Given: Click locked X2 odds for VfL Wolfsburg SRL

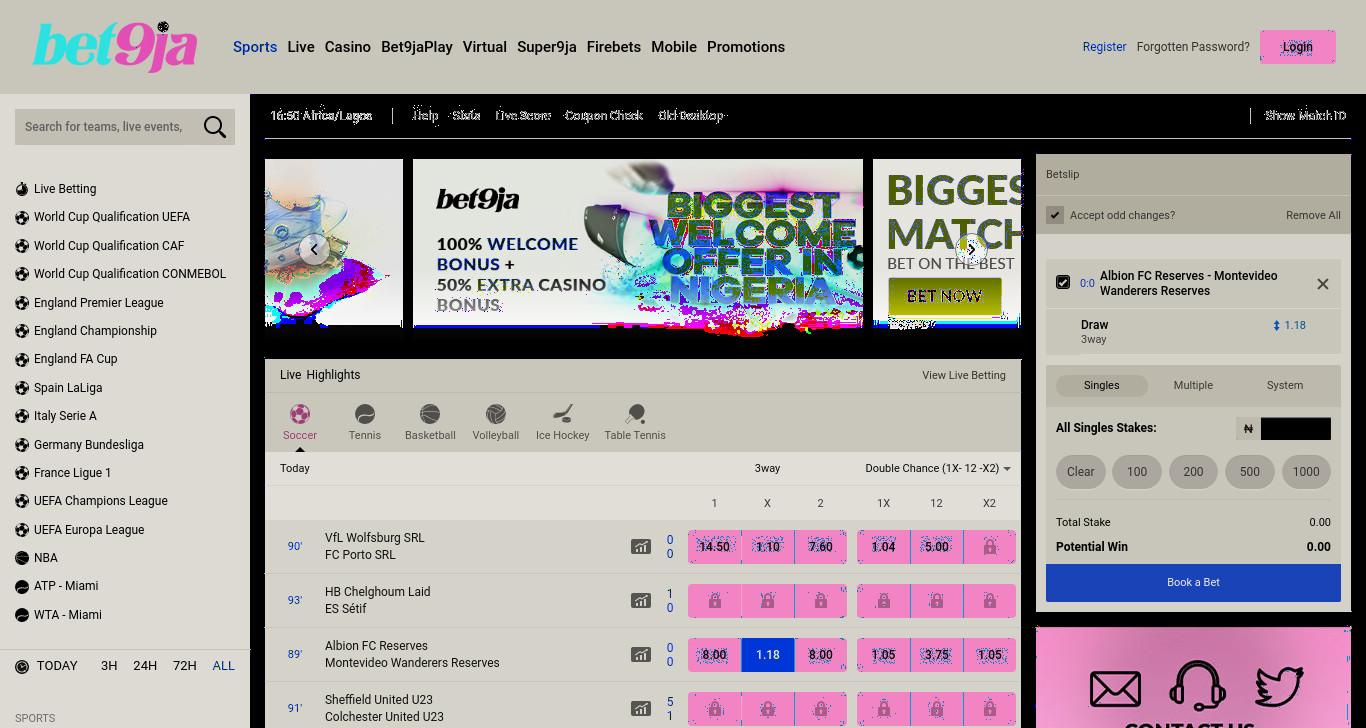Looking at the screenshot, I should (x=989, y=547).
